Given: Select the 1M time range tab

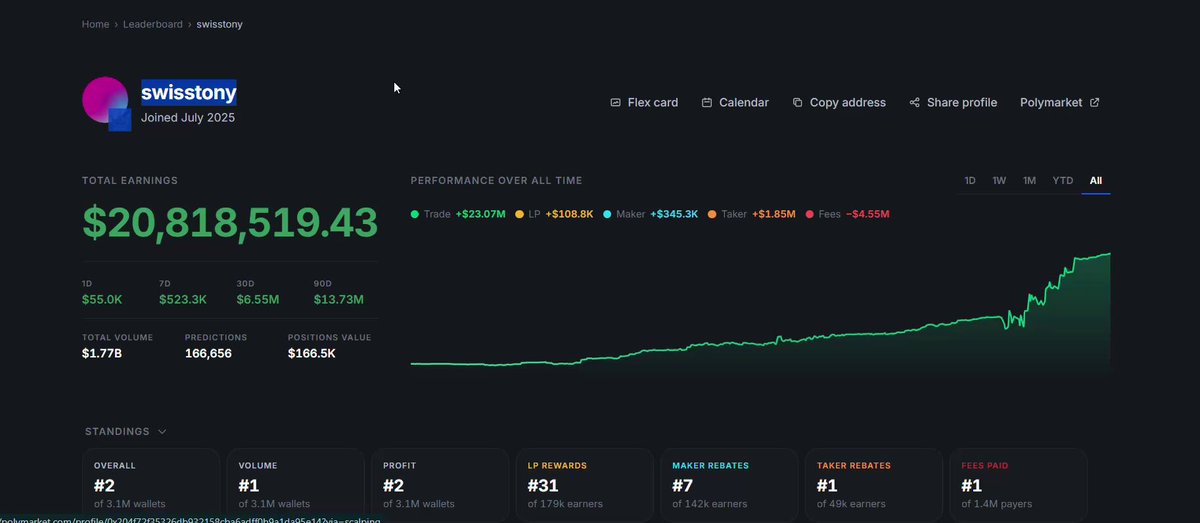Looking at the screenshot, I should (1029, 181).
